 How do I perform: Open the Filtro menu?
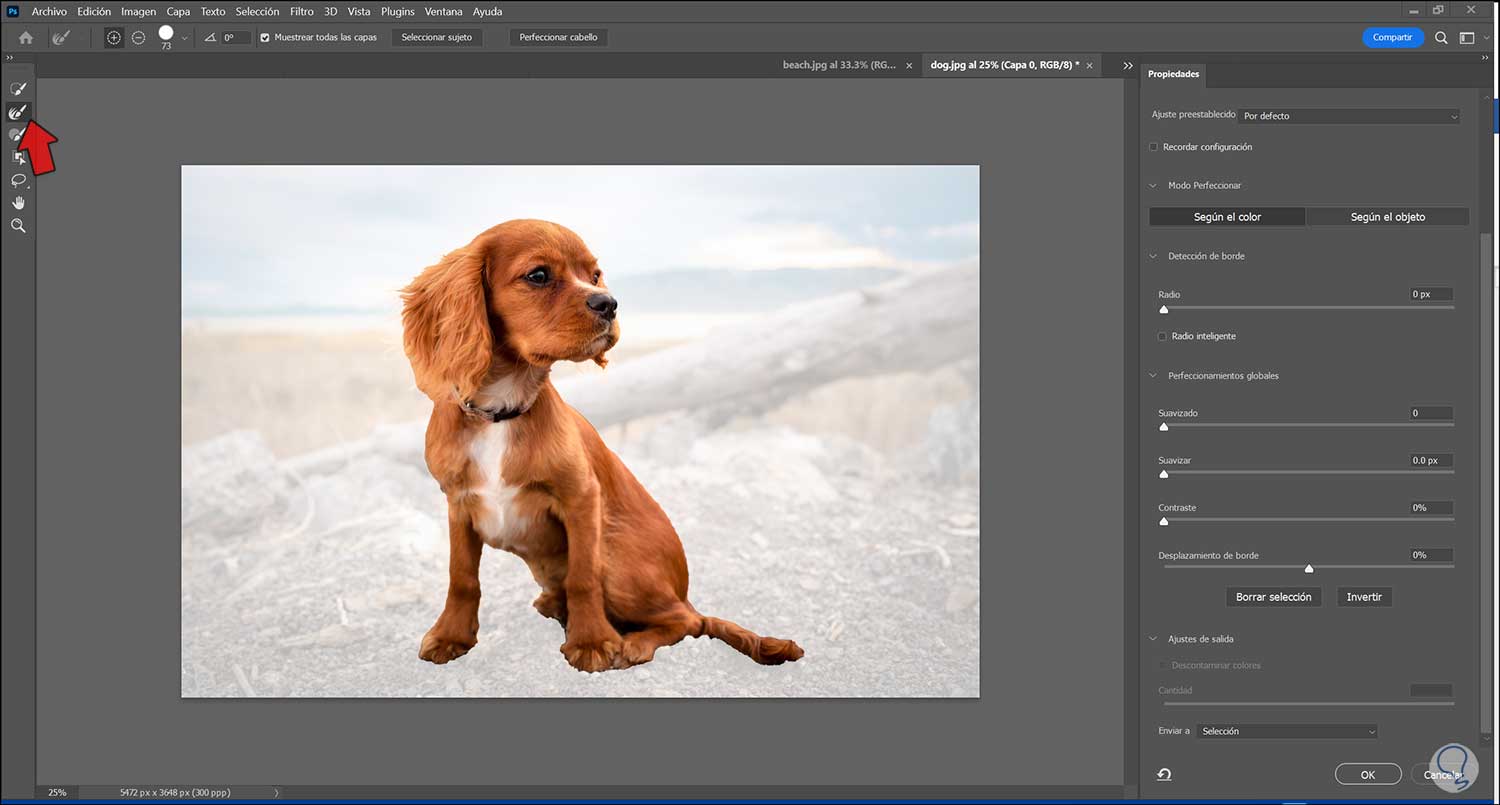click(301, 11)
